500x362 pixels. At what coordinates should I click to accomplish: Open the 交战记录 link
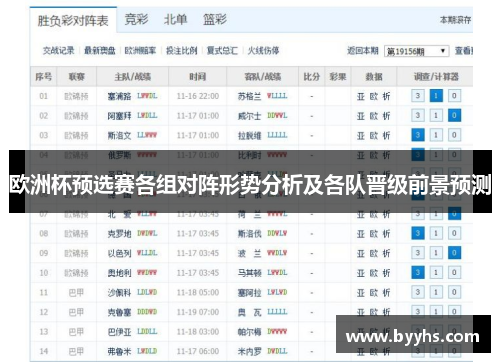[59, 51]
